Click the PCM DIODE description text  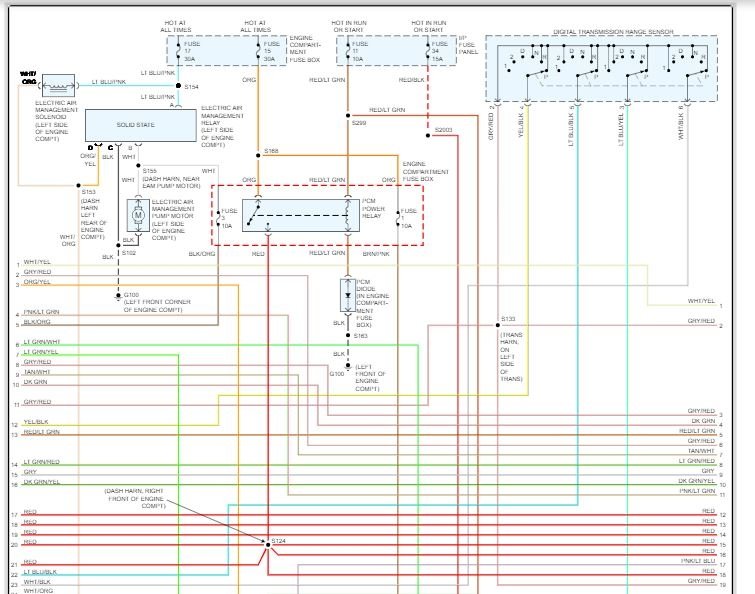(x=372, y=303)
